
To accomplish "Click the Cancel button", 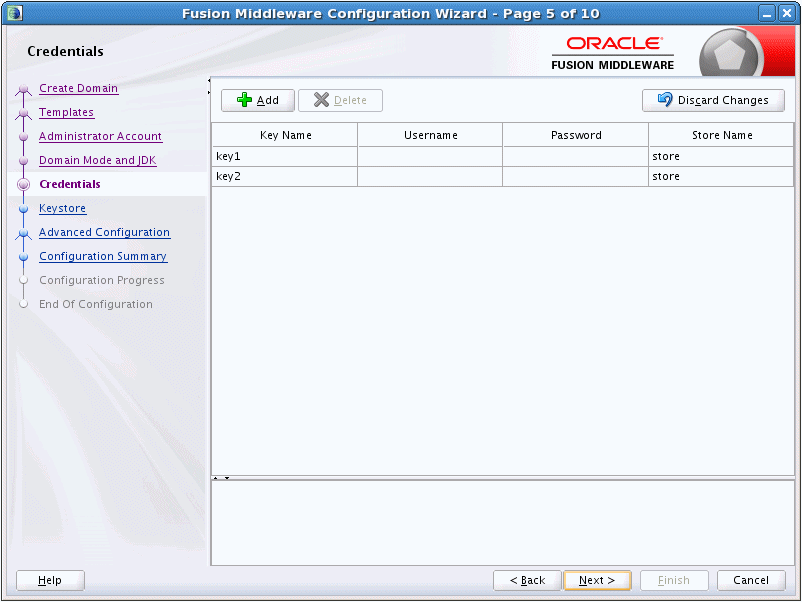I will pyautogui.click(x=751, y=580).
